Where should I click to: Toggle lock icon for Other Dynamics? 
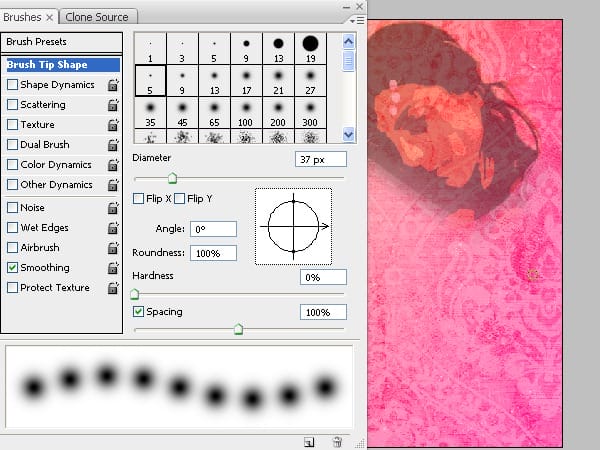pyautogui.click(x=113, y=185)
